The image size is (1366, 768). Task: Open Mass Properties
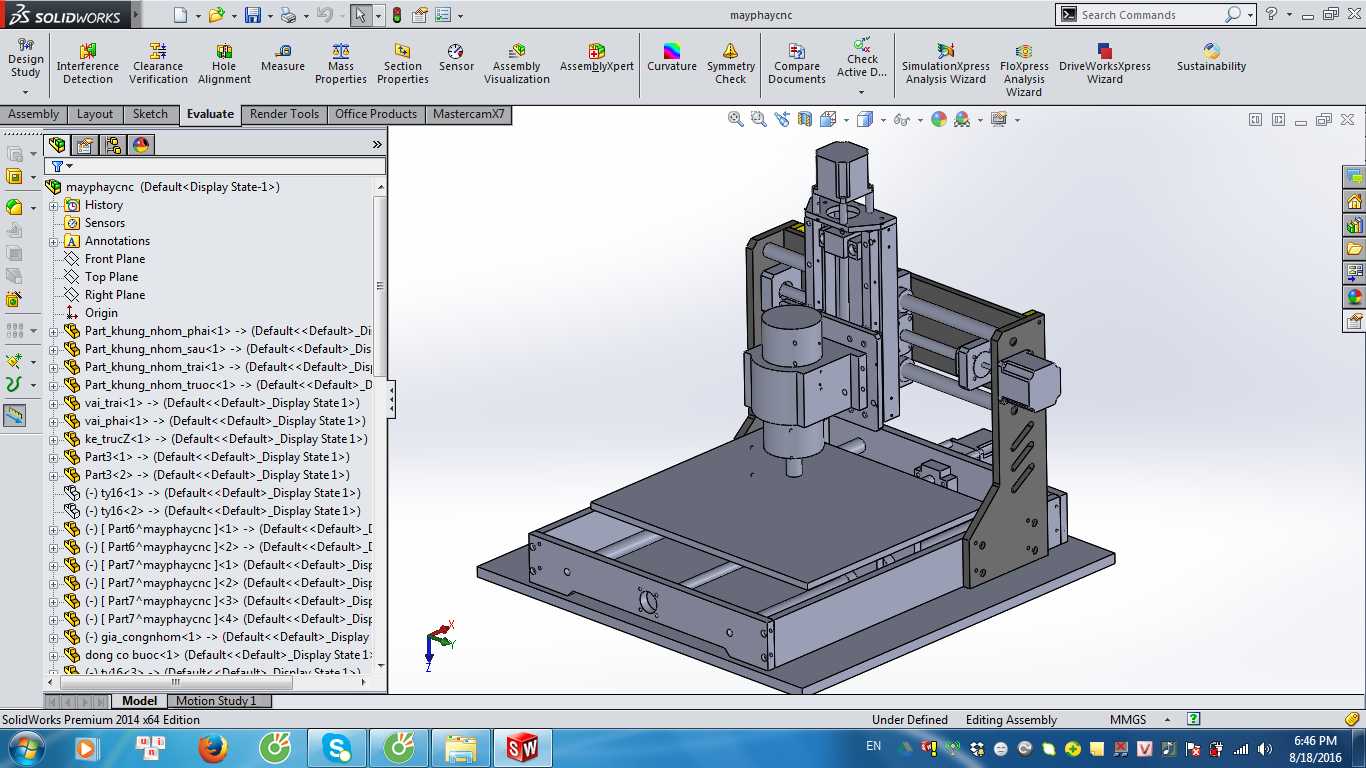pos(341,64)
